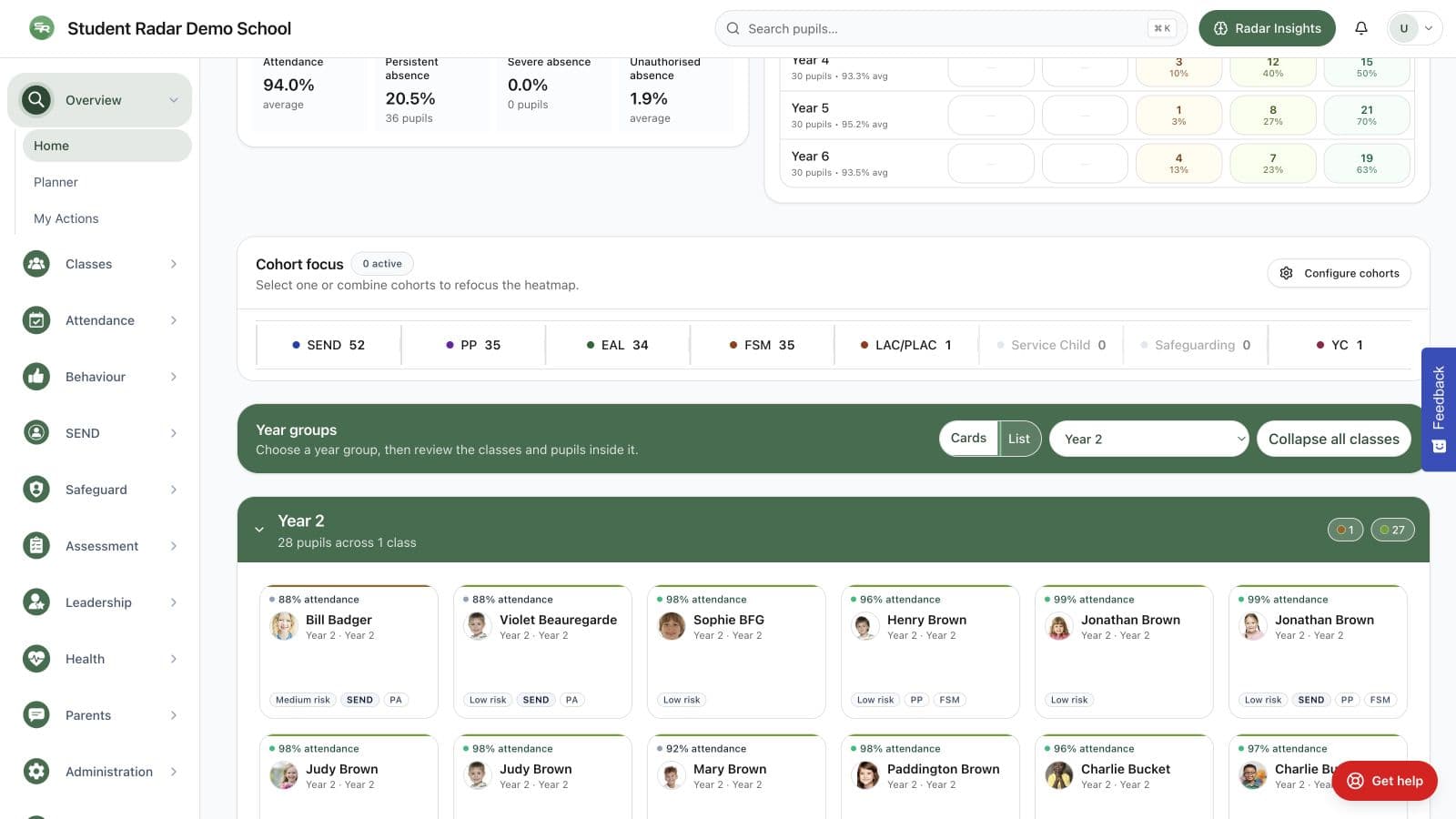Switch to List view
Screen dimensions: 1456x819
pyautogui.click(x=1019, y=439)
